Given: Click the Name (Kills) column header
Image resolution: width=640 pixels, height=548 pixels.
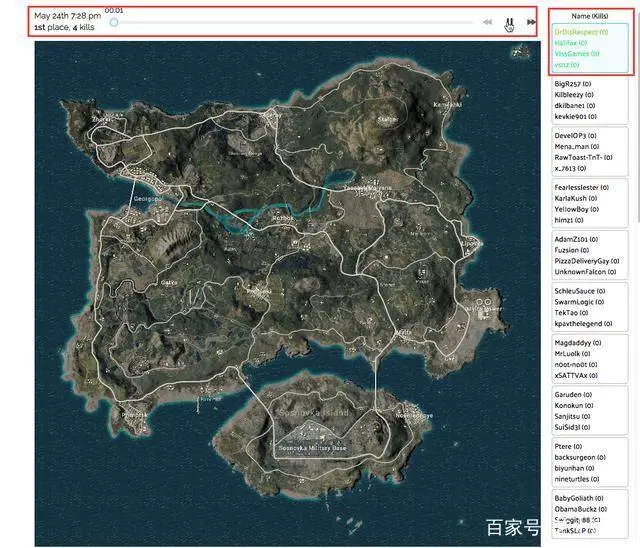Looking at the screenshot, I should (x=590, y=16).
